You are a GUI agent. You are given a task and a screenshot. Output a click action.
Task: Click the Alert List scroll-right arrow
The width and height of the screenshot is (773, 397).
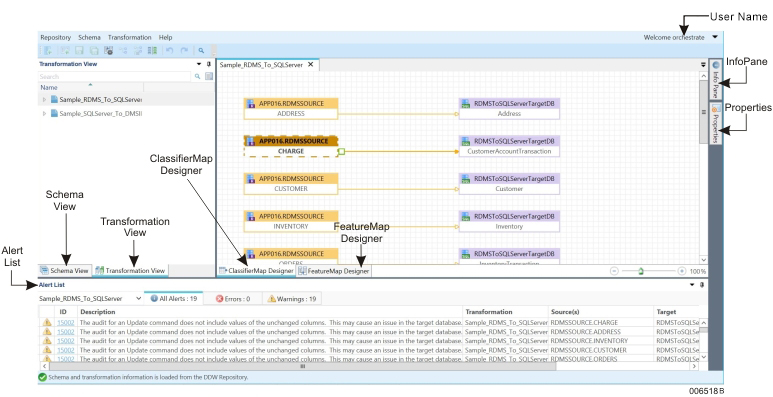(694, 366)
